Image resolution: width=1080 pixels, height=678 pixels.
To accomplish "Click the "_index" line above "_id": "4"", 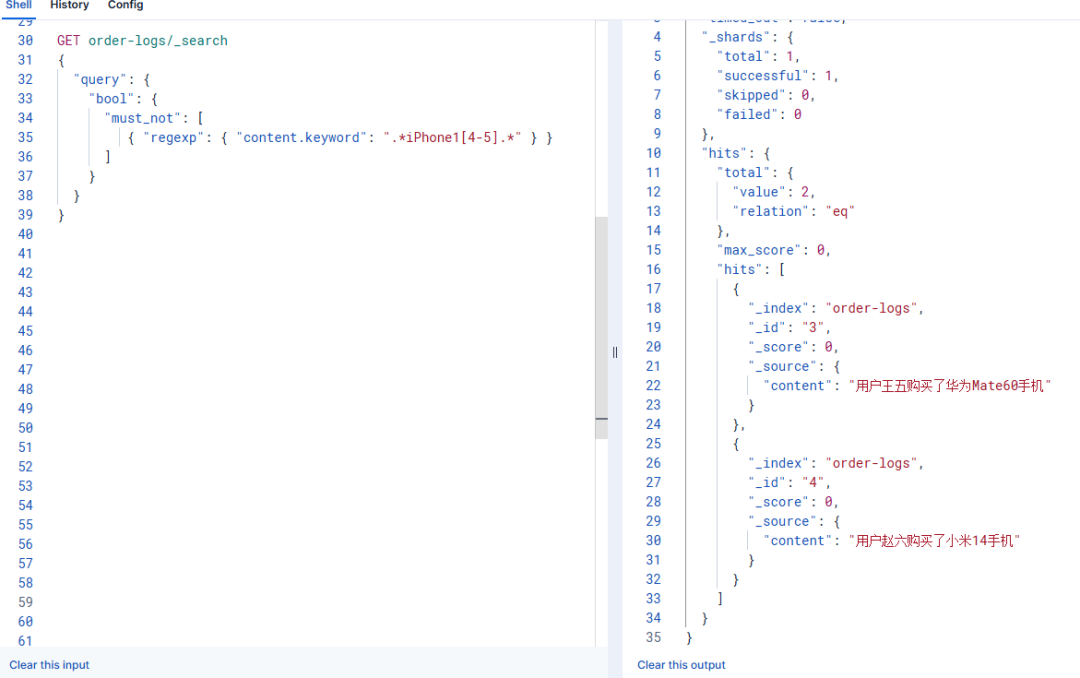I will coord(835,463).
